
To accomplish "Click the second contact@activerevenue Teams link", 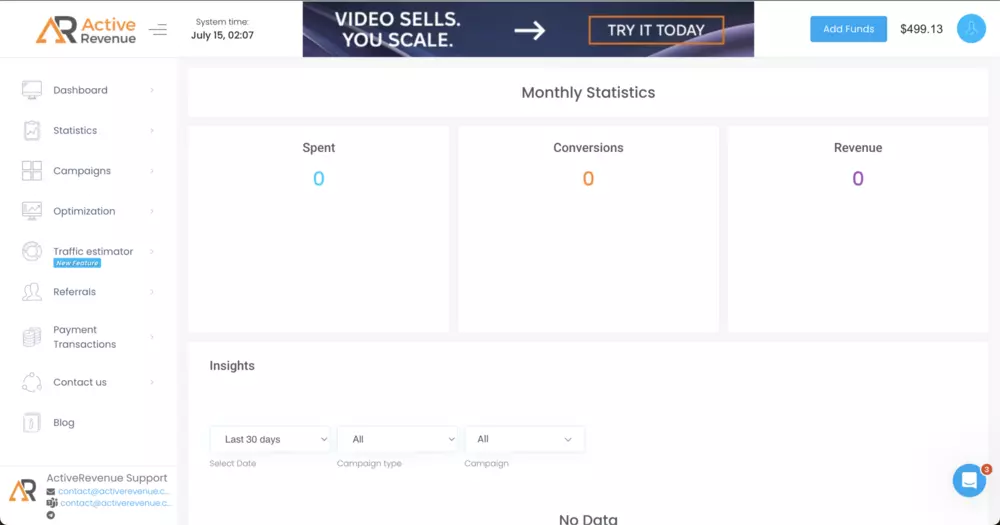I will point(115,503).
